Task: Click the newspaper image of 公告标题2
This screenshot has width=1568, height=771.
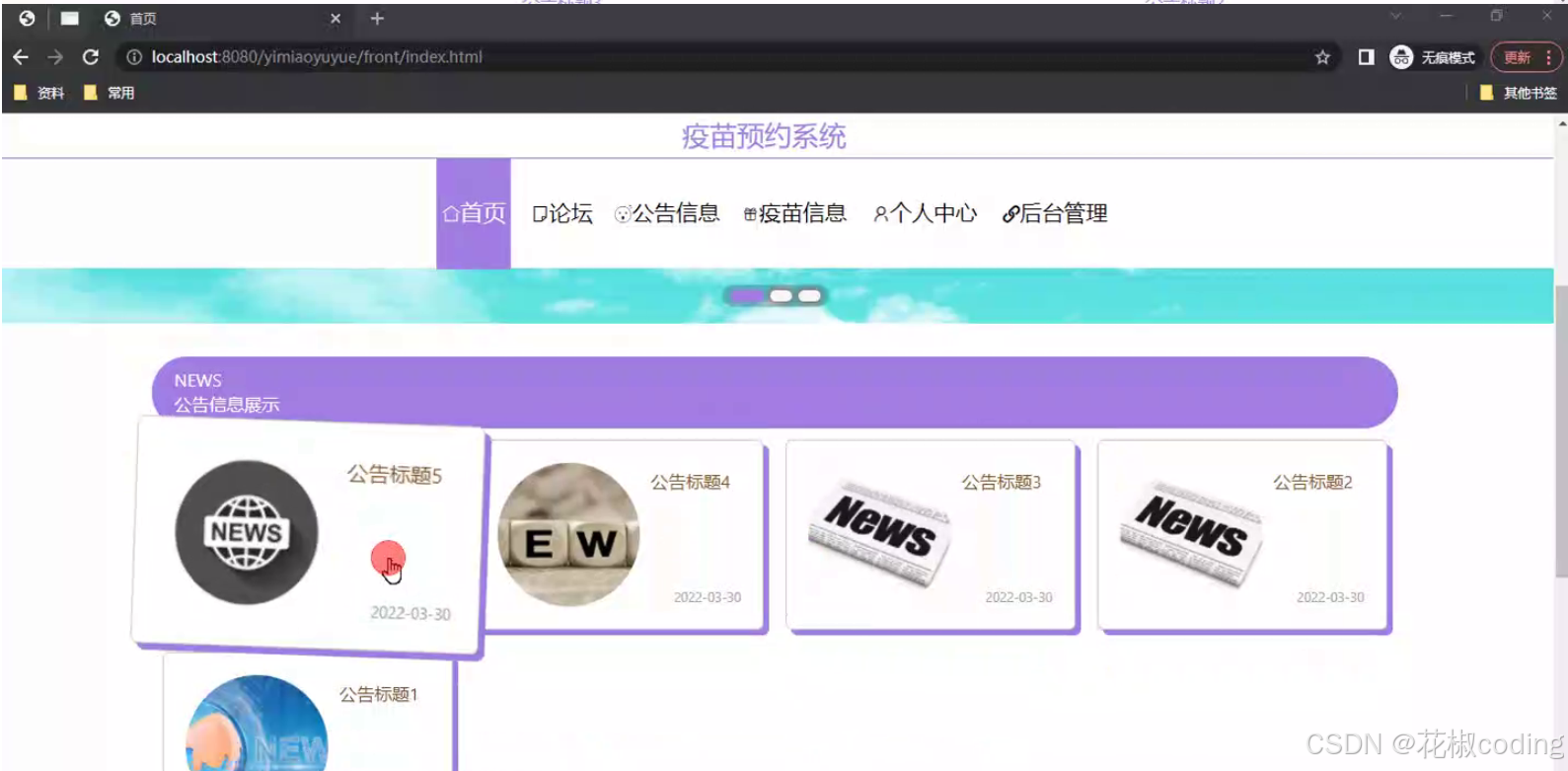Action: coord(1191,534)
